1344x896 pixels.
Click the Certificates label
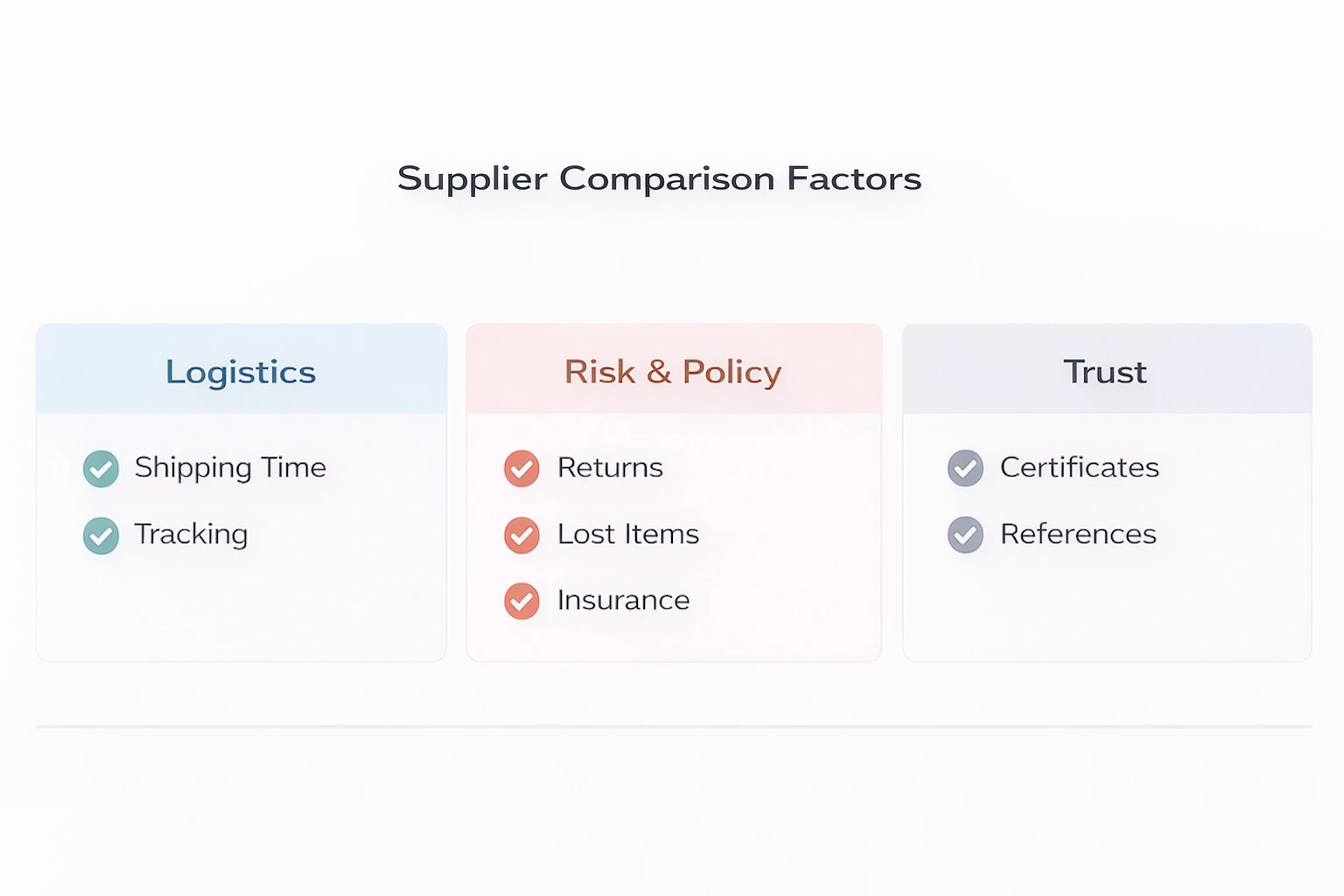1079,467
